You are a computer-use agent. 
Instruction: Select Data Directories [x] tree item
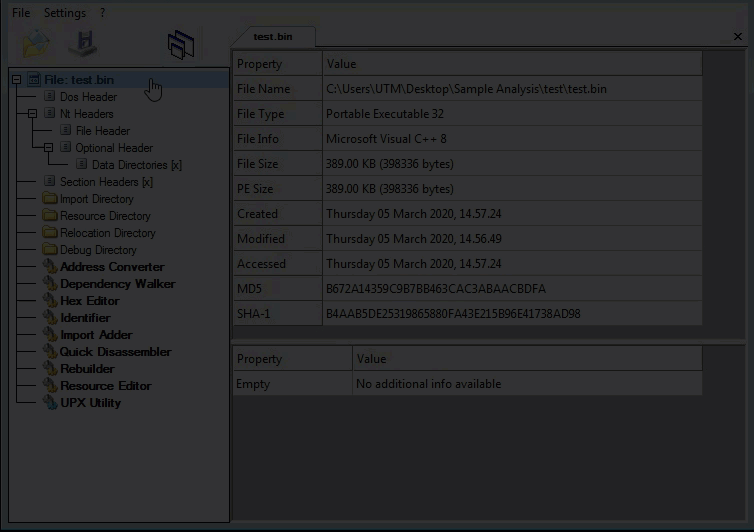(x=137, y=165)
